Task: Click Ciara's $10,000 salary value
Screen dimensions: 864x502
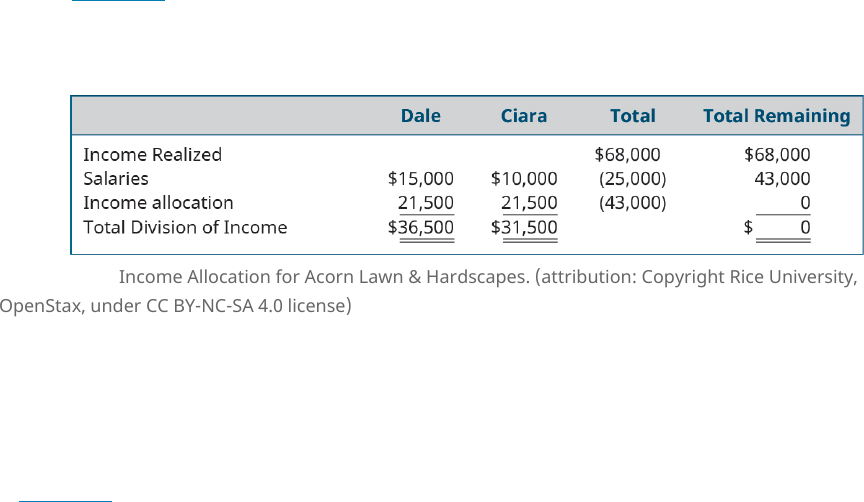Action: (523, 179)
